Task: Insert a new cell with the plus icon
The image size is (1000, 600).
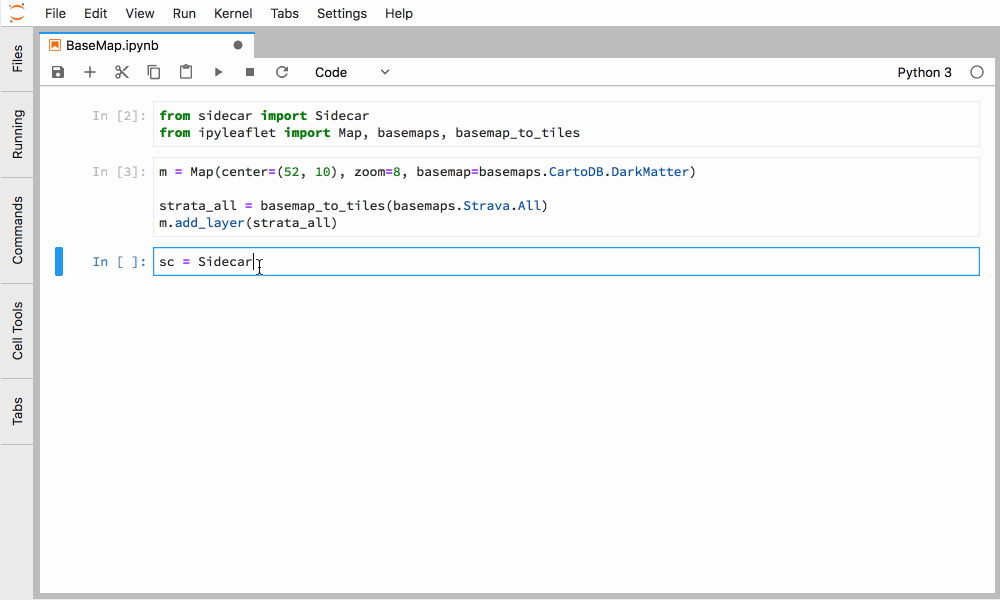Action: click(90, 72)
